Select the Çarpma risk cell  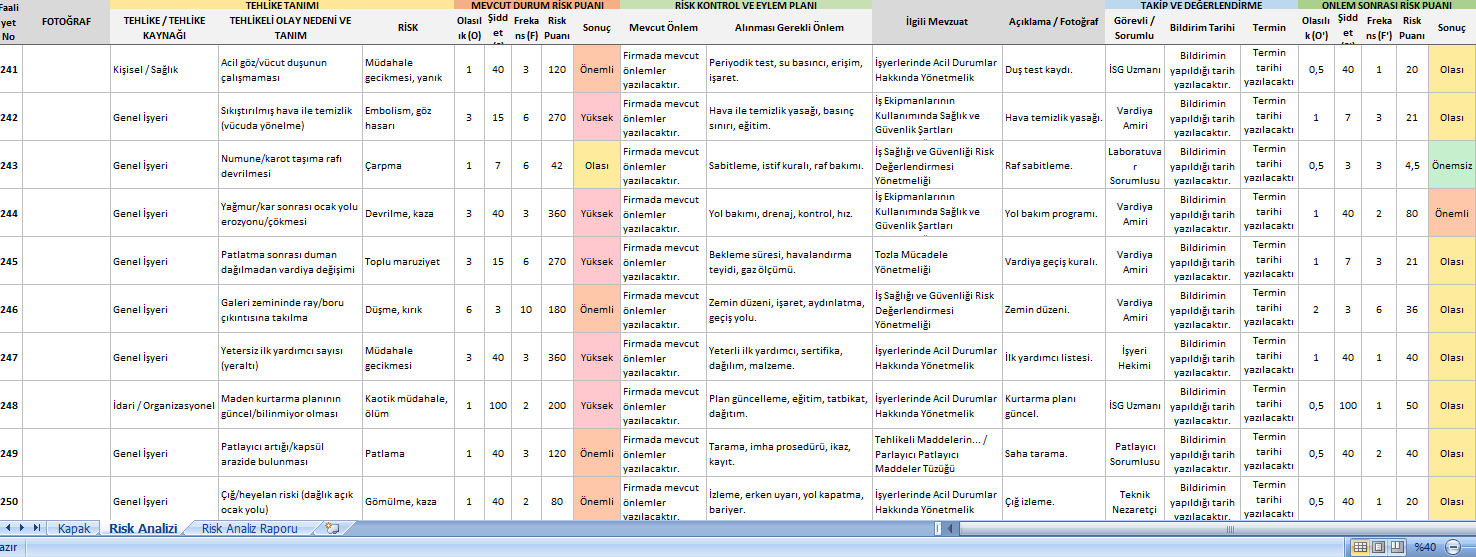pyautogui.click(x=407, y=166)
